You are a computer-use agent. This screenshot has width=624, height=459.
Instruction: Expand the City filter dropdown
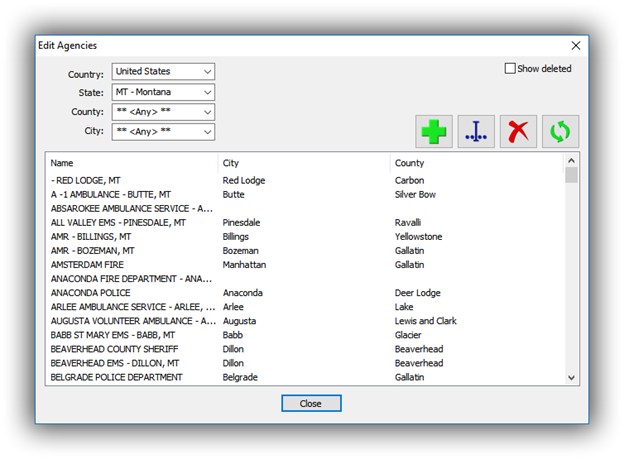(163, 132)
